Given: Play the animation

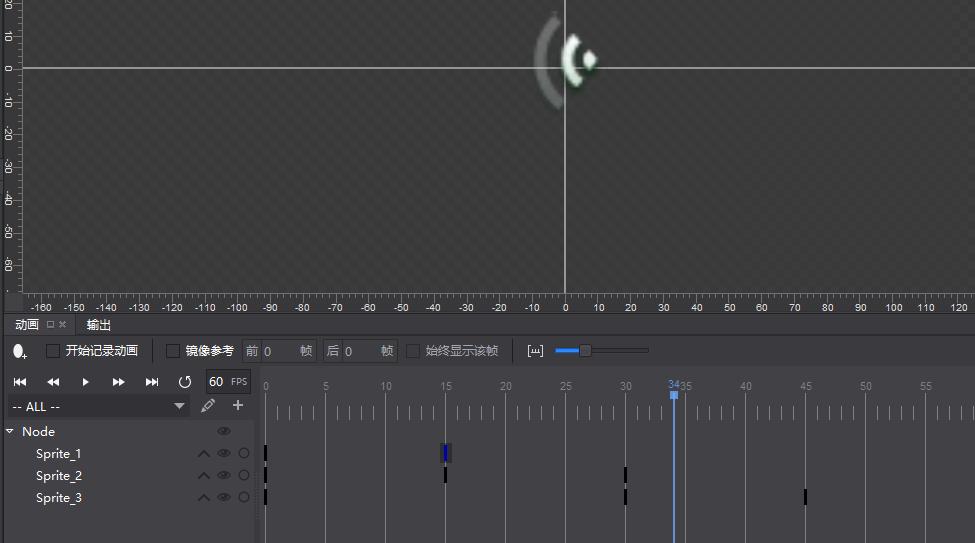Looking at the screenshot, I should click(85, 382).
